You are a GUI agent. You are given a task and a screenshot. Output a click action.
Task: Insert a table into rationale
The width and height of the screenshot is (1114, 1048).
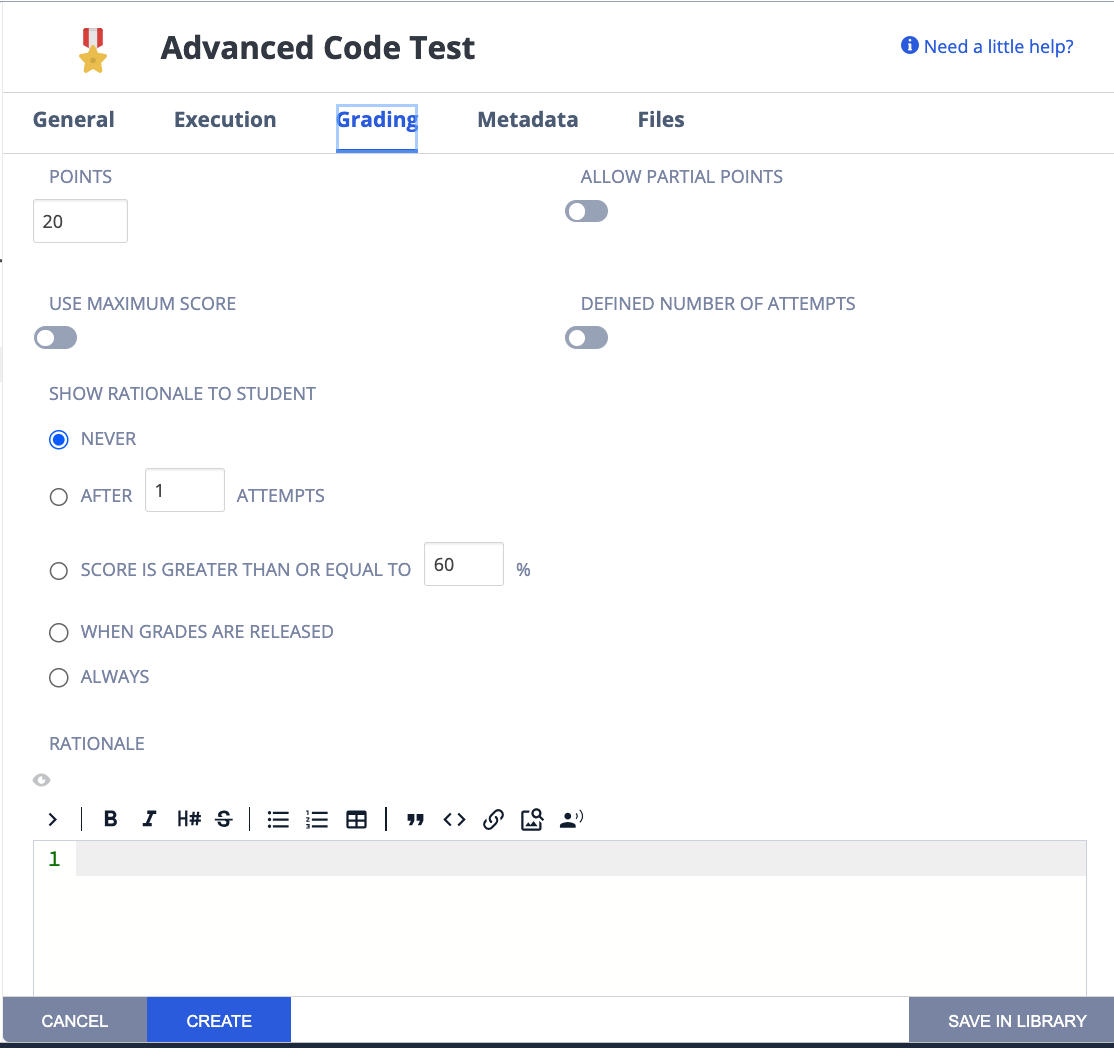point(356,820)
